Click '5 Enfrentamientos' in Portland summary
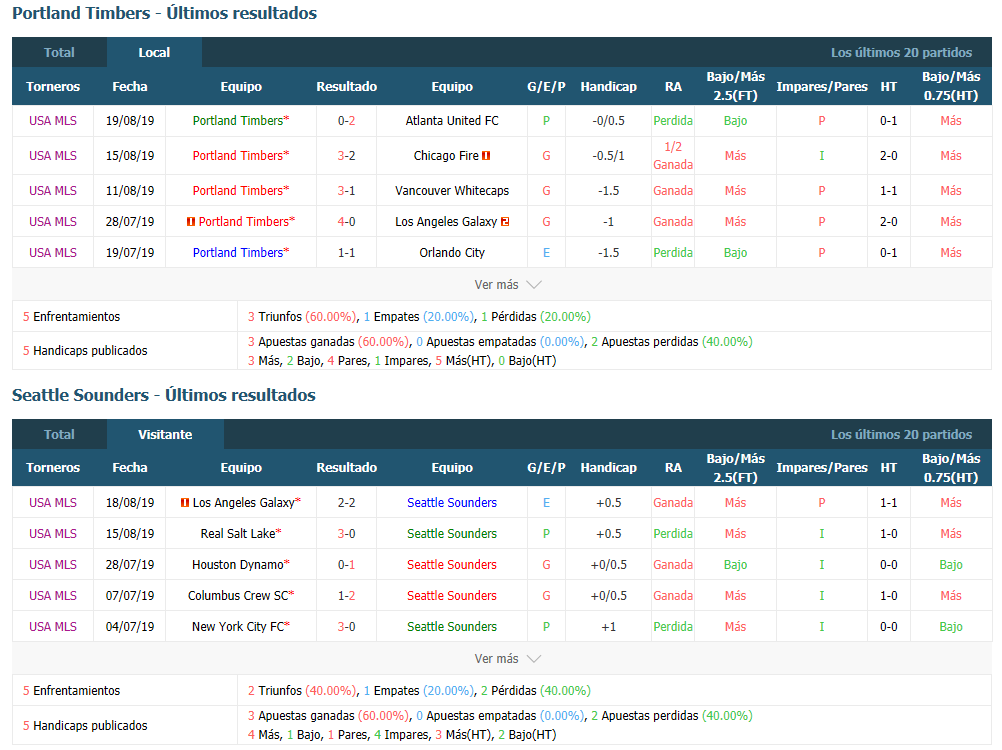 pyautogui.click(x=72, y=317)
